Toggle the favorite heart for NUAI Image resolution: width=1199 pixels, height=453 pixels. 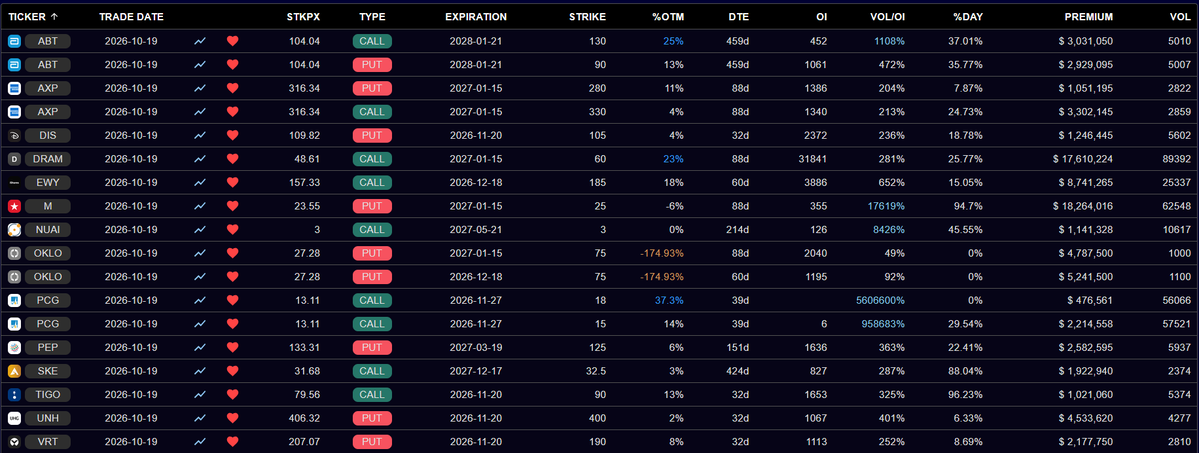233,230
